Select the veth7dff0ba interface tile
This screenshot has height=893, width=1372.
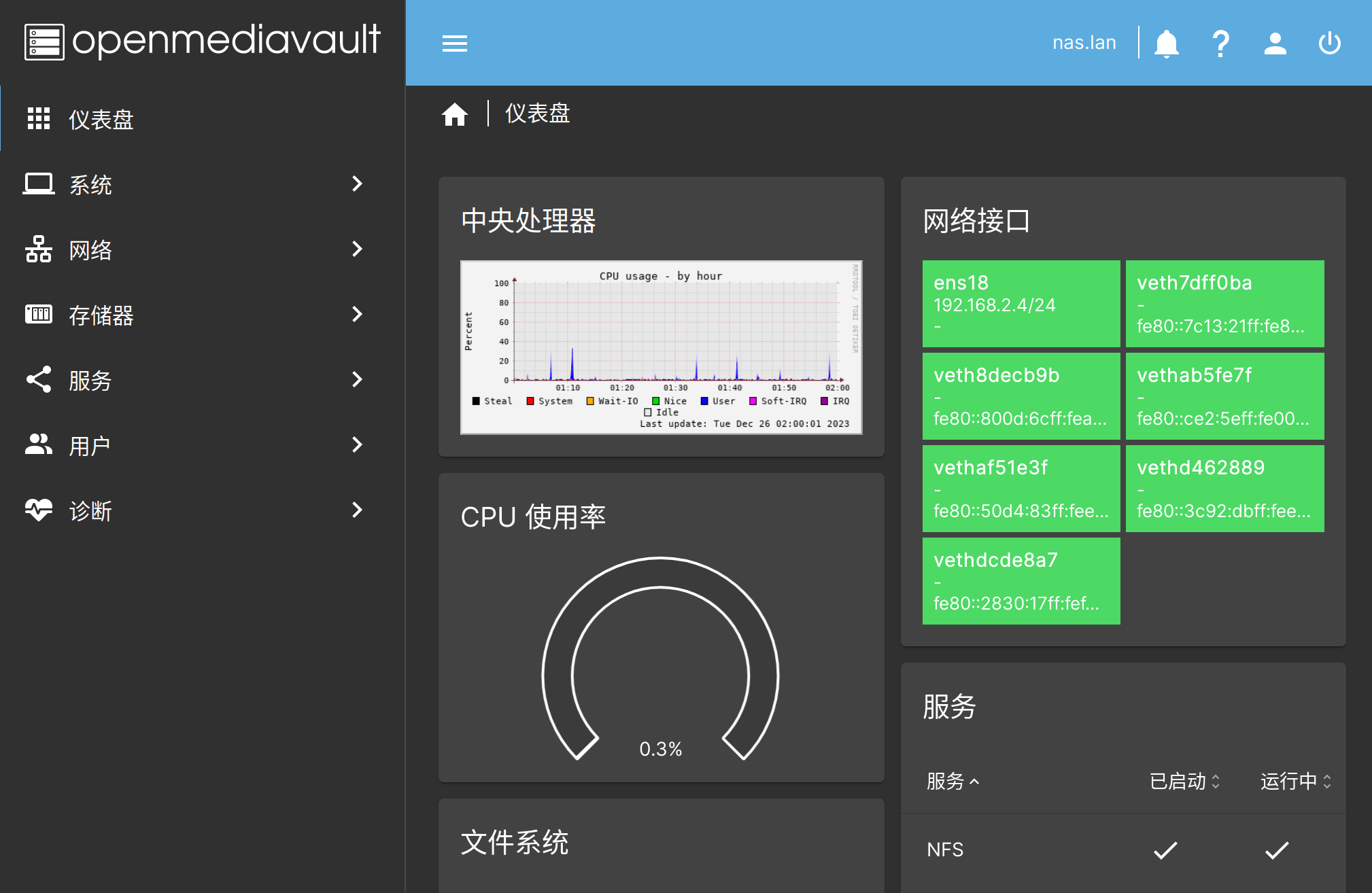(x=1225, y=304)
